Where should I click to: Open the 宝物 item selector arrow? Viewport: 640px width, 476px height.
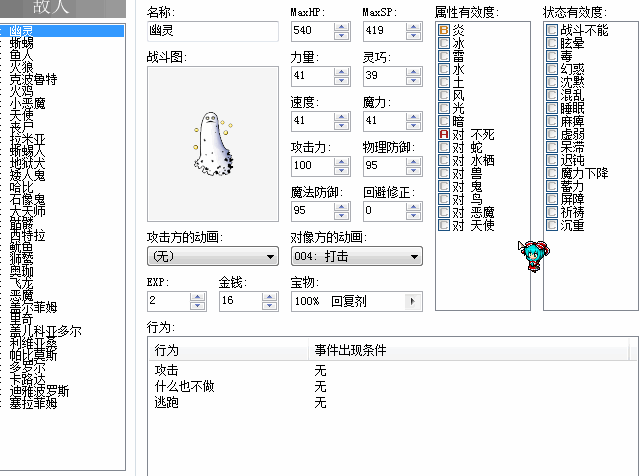(412, 302)
